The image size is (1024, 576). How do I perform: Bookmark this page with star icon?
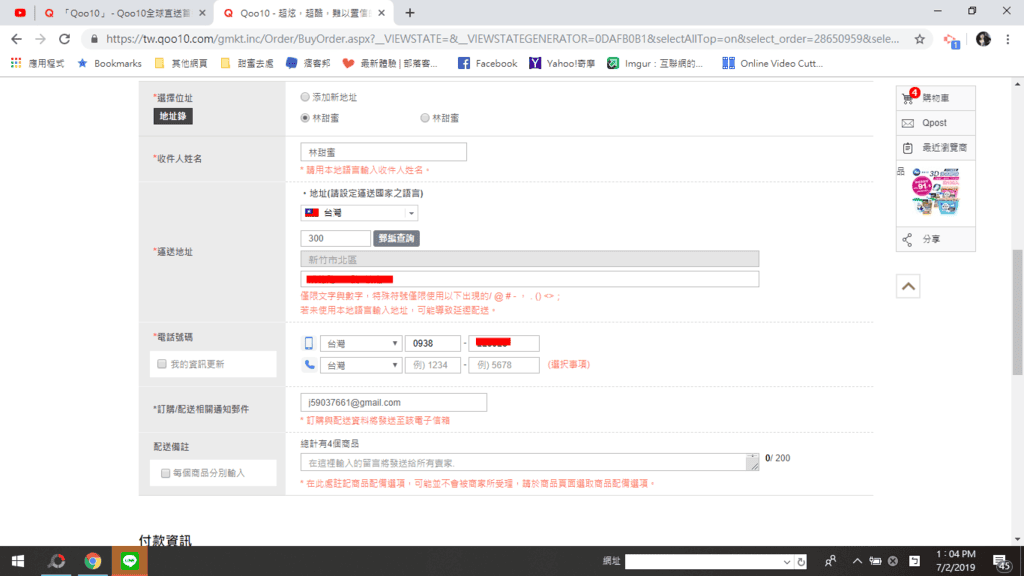pos(919,39)
